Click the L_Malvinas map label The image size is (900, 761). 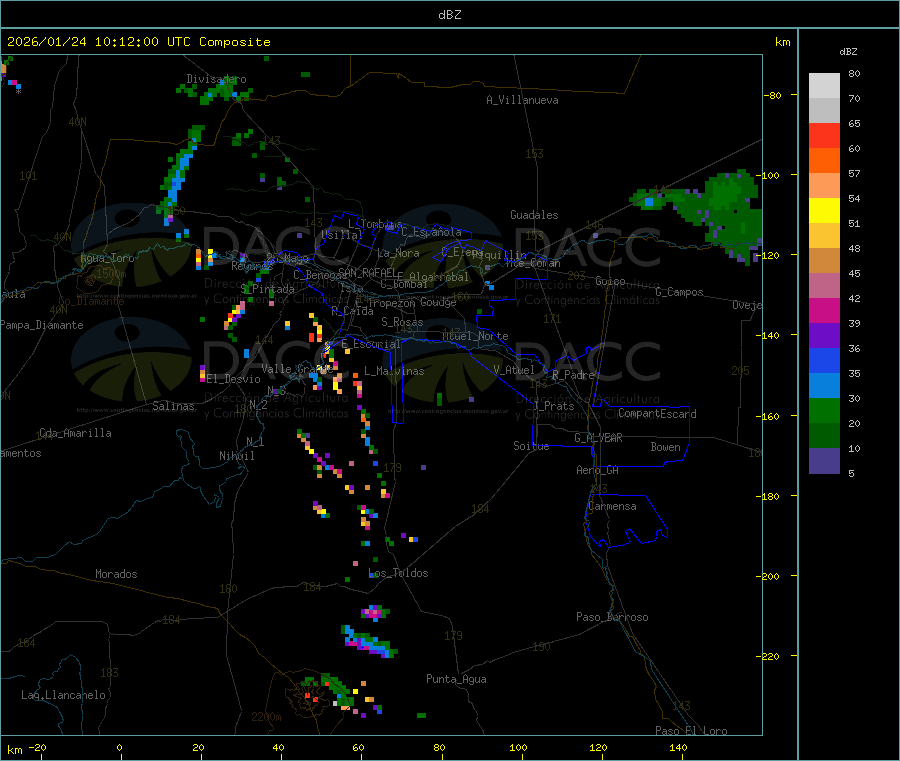[394, 371]
